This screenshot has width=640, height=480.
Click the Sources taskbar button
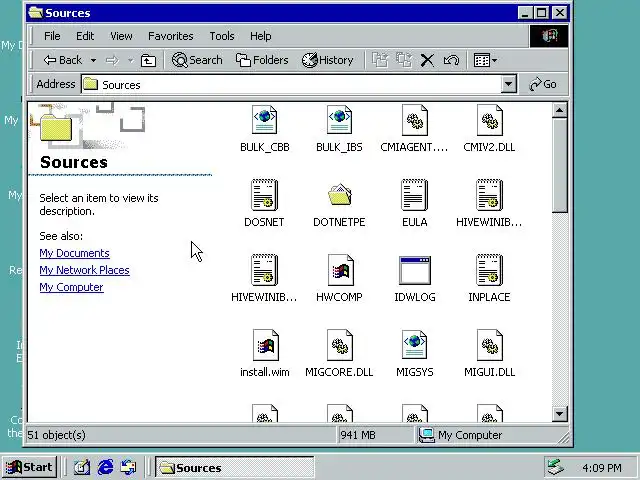tap(234, 467)
